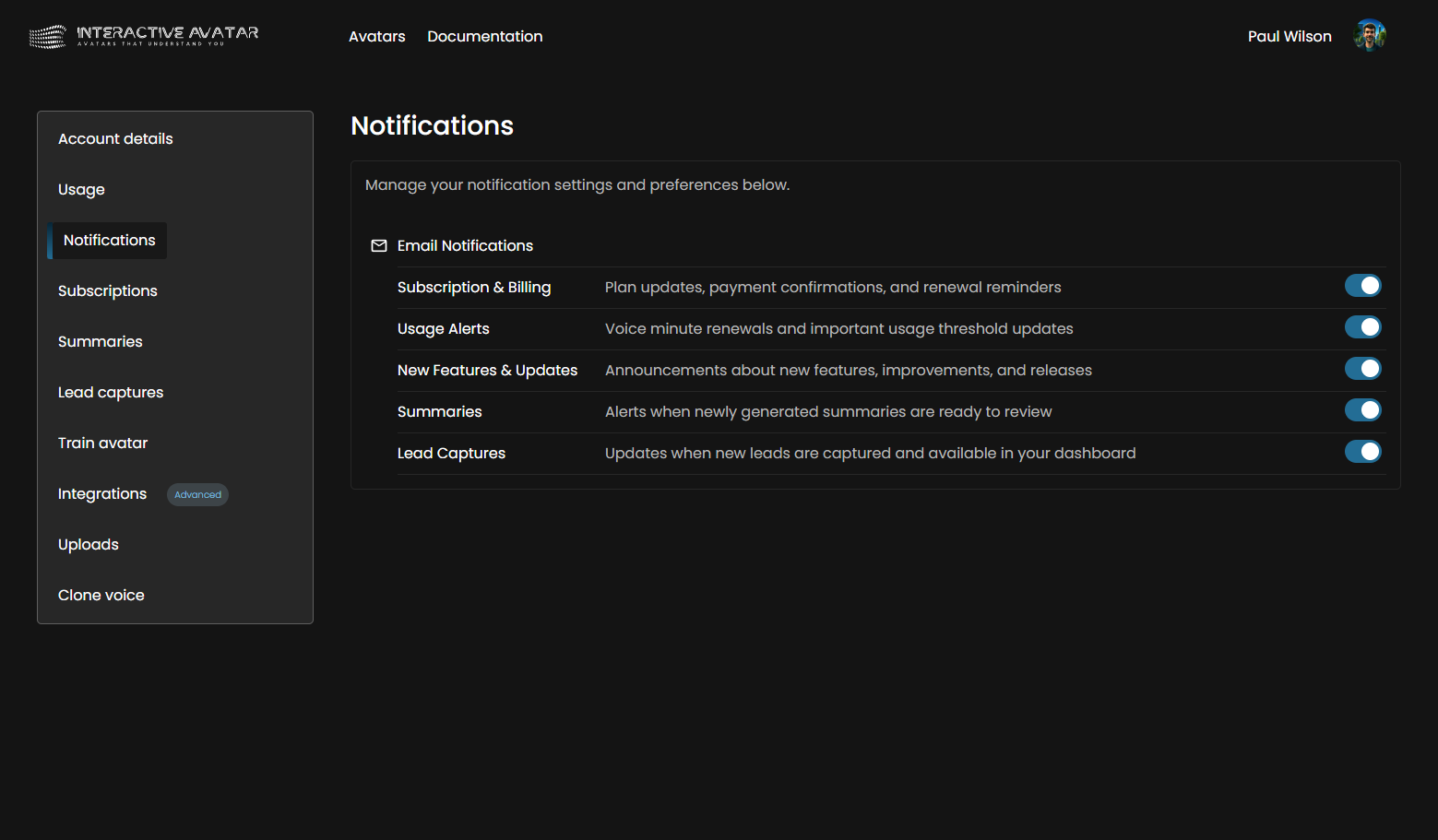The image size is (1438, 840).
Task: Open the Avatars page
Action: pos(377,36)
